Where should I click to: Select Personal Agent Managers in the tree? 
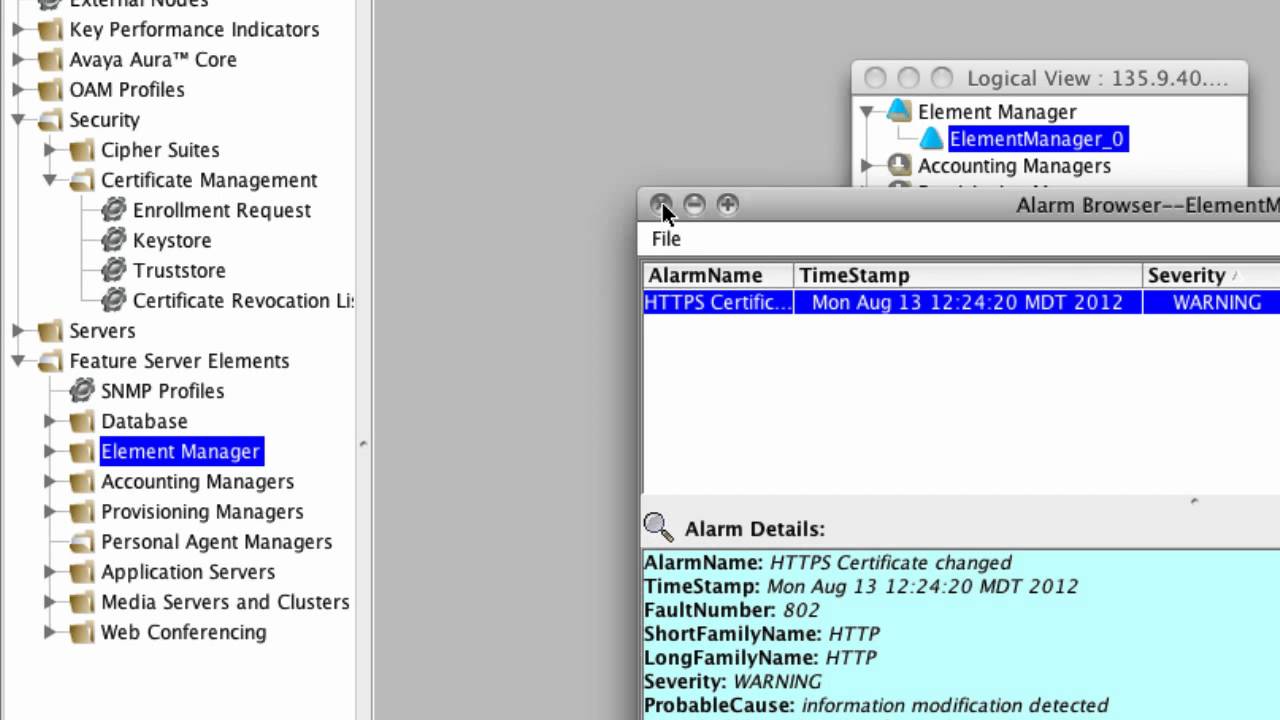tap(216, 542)
